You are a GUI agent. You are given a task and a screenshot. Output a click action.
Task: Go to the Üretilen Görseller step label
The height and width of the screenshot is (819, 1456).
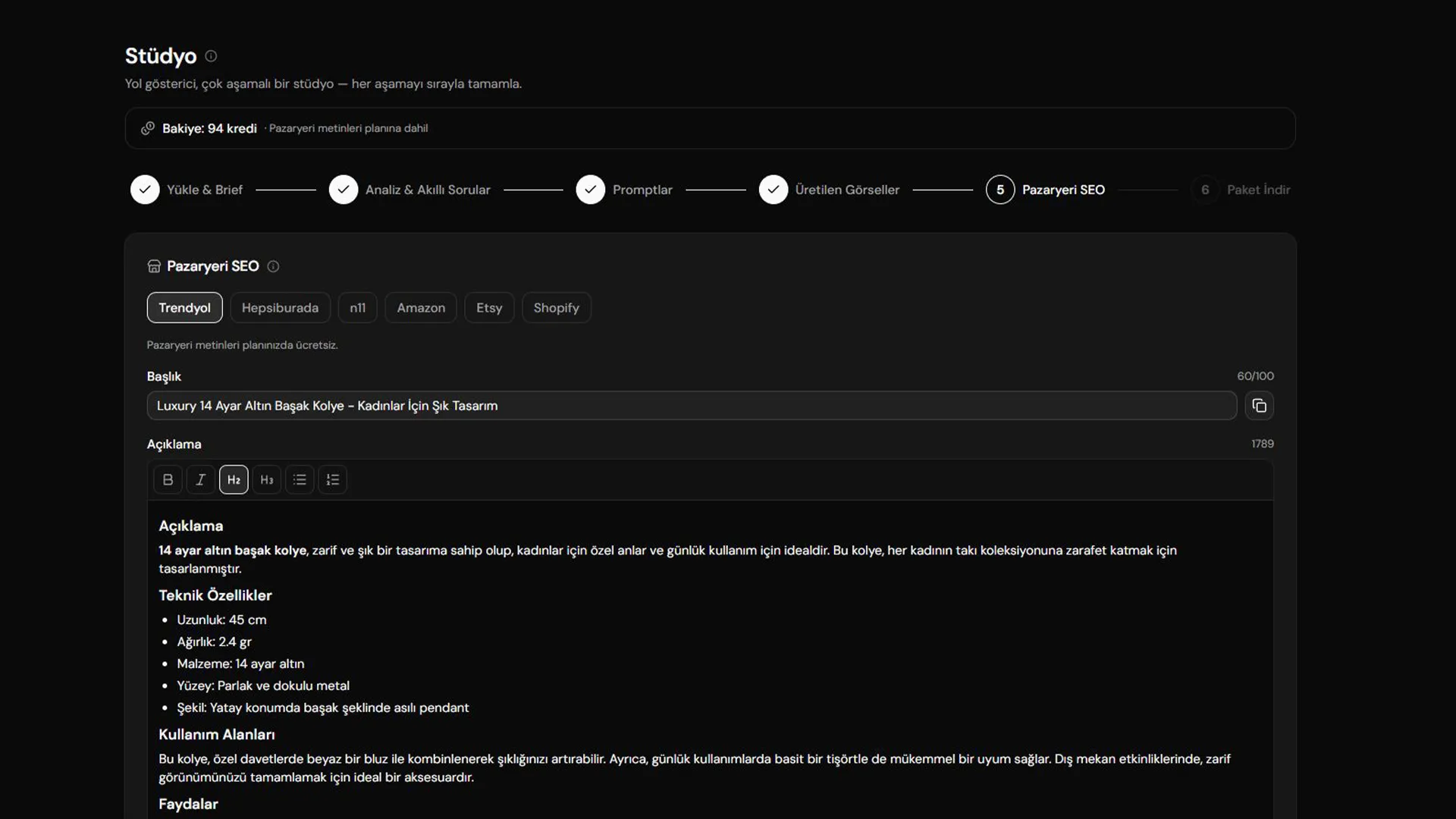click(847, 190)
